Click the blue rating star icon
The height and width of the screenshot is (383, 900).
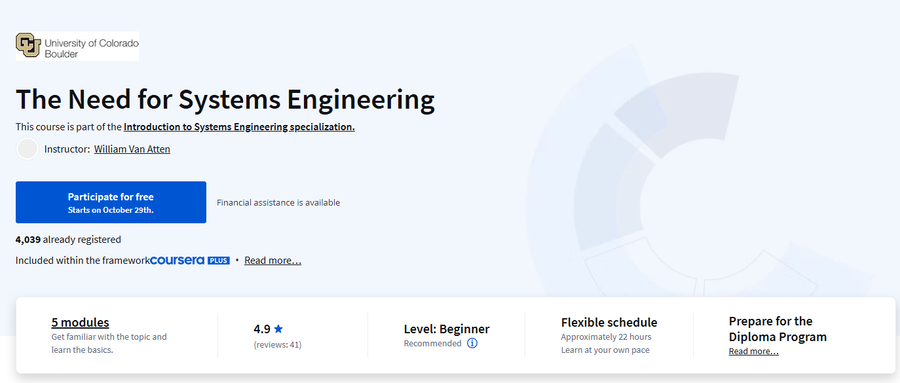278,329
